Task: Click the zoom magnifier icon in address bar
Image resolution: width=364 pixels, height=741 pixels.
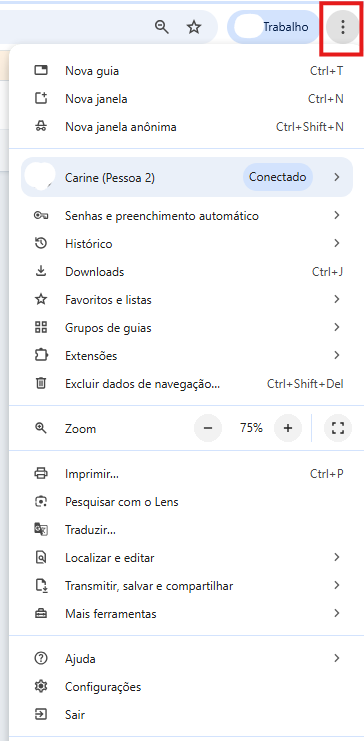Action: click(162, 27)
